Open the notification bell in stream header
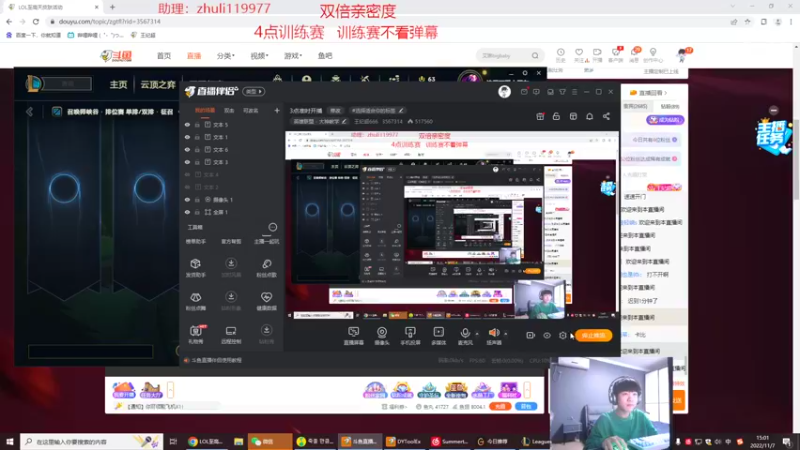Image resolution: width=800 pixels, height=450 pixels. point(589,116)
